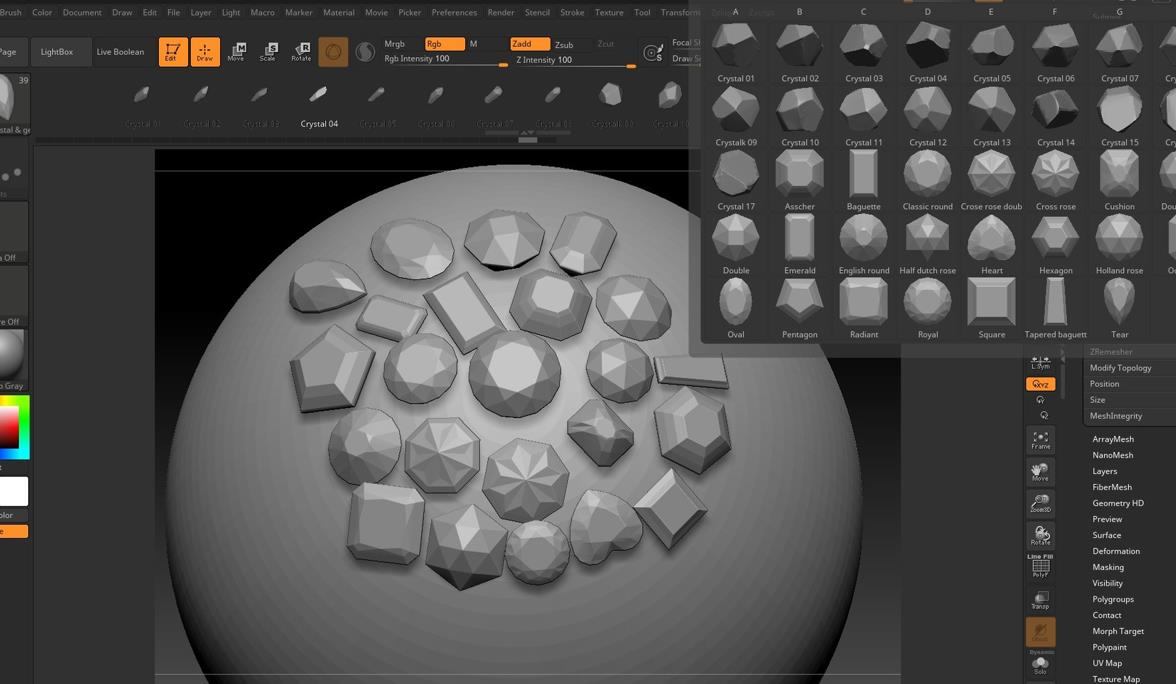
Task: Choose the Baguette gem brush
Action: (863, 180)
